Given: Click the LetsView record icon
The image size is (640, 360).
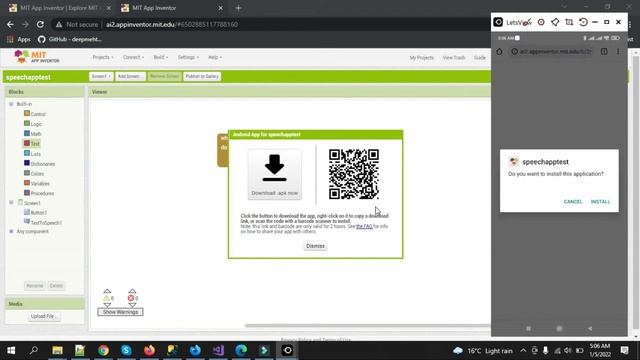Looking at the screenshot, I should pyautogui.click(x=541, y=22).
